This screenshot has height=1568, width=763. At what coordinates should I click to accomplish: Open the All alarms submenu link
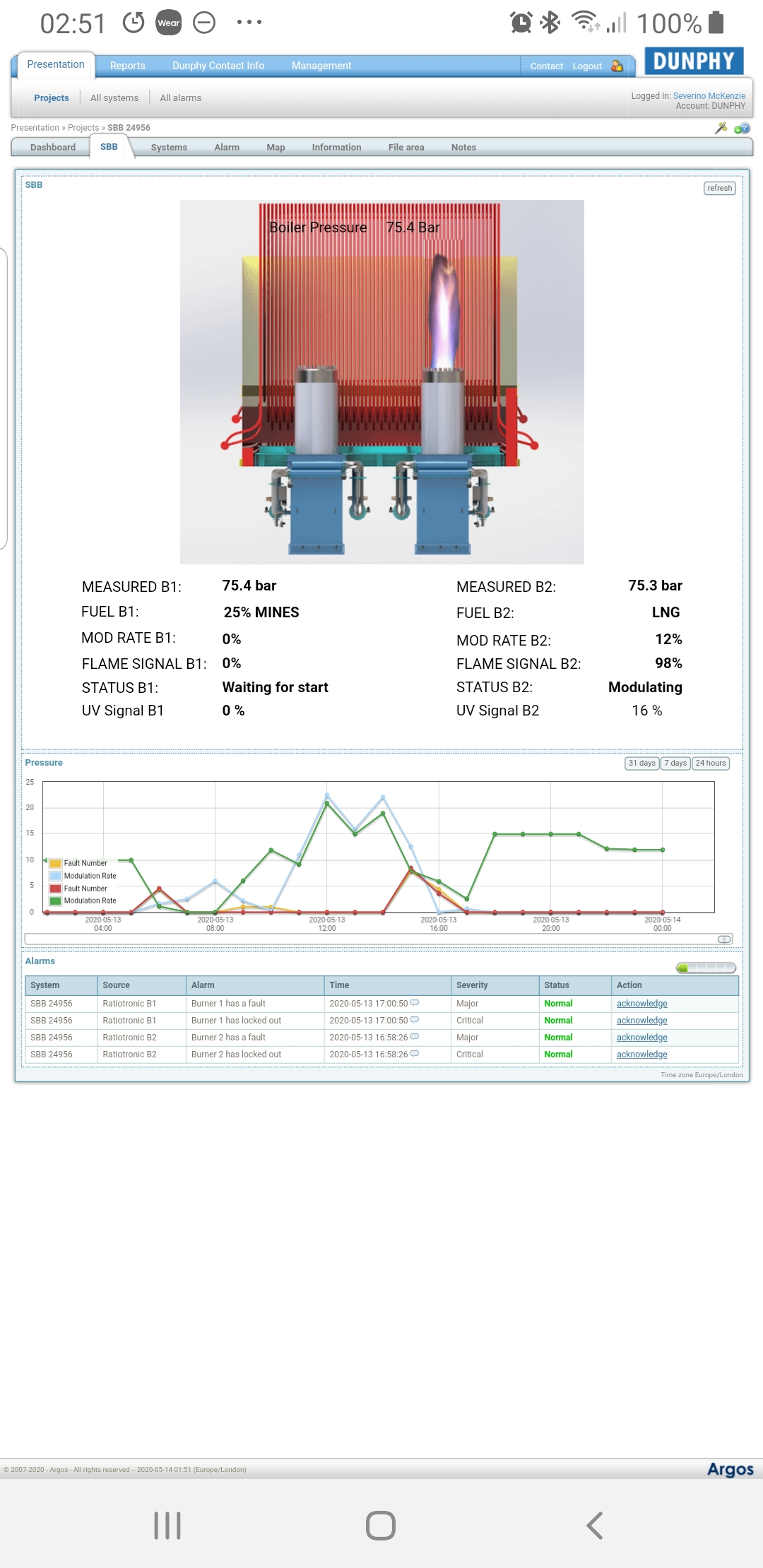tap(181, 97)
